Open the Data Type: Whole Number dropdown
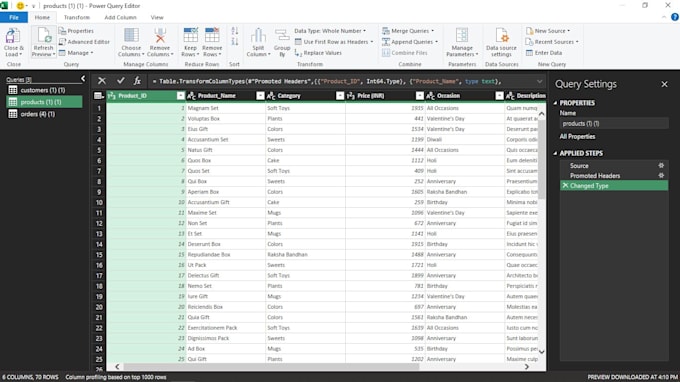 click(x=330, y=31)
